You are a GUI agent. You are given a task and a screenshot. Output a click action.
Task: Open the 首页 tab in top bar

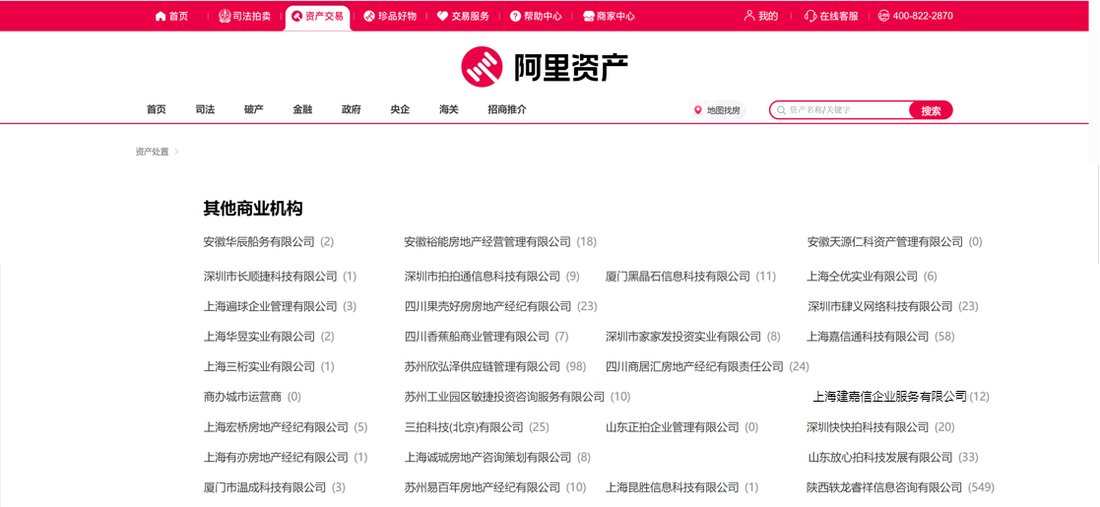pos(171,16)
